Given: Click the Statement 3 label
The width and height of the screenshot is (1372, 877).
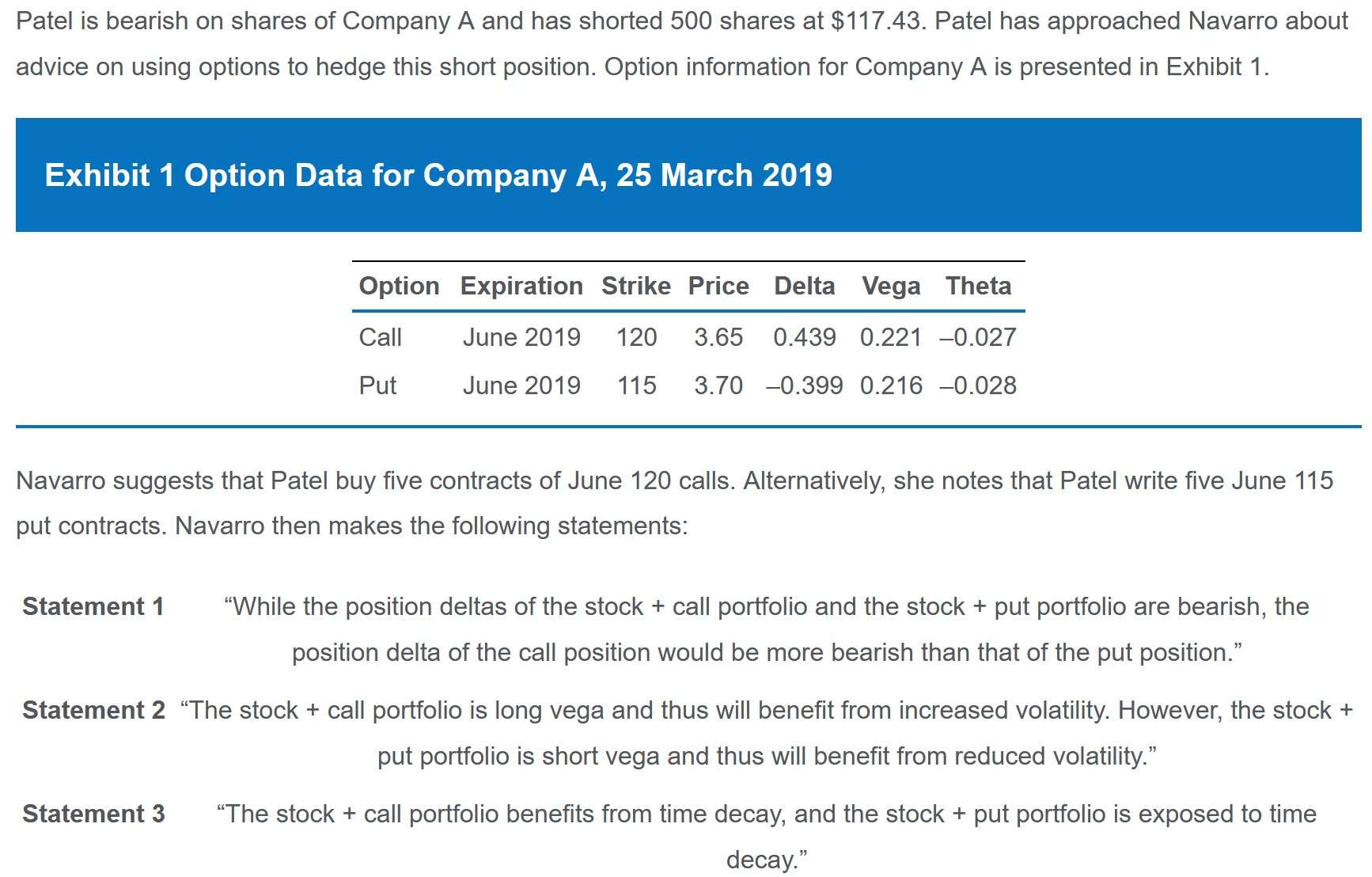Looking at the screenshot, I should [x=93, y=814].
